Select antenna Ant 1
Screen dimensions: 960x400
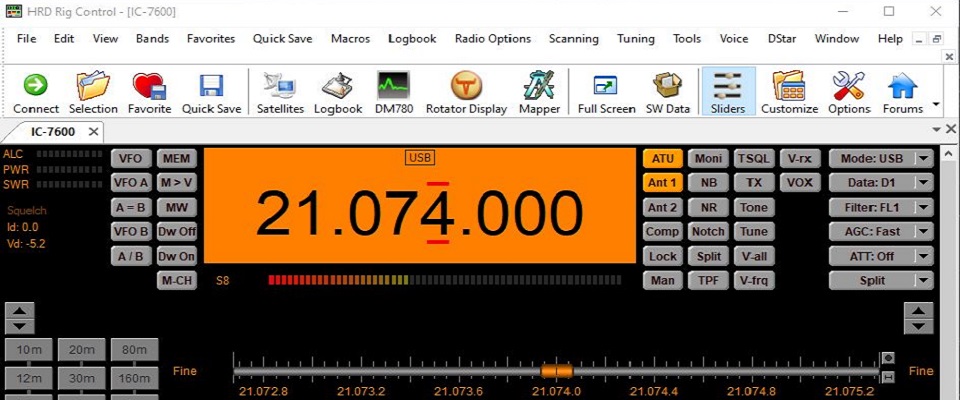coord(662,183)
